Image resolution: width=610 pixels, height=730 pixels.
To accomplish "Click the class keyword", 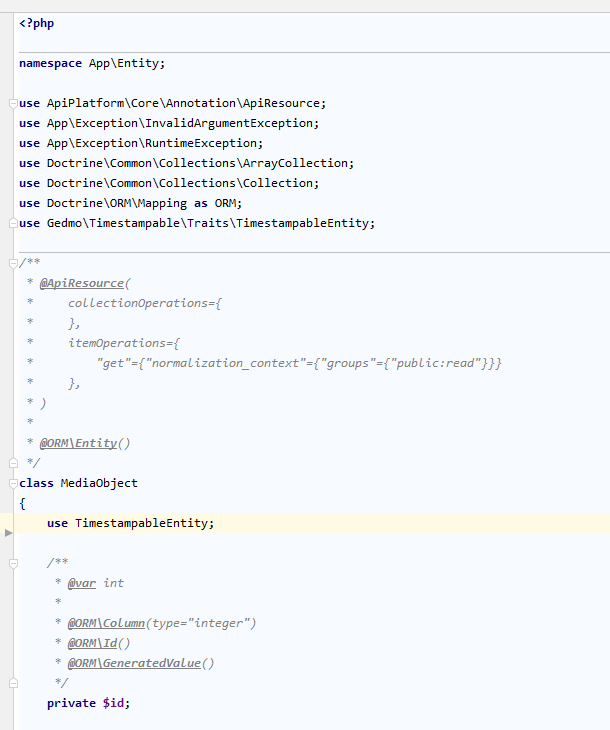I will pyautogui.click(x=36, y=483).
